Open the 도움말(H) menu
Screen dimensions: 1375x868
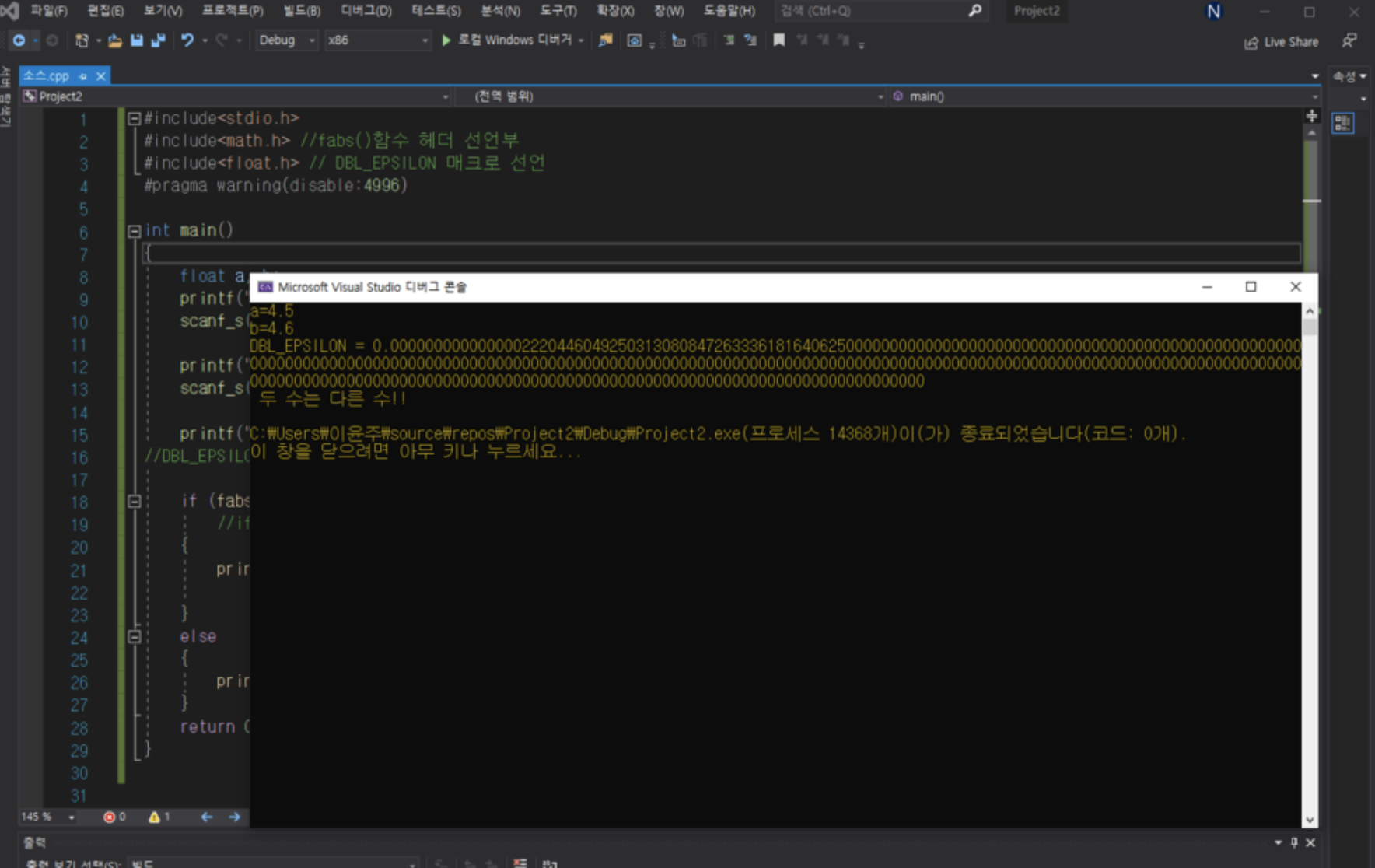coord(729,11)
